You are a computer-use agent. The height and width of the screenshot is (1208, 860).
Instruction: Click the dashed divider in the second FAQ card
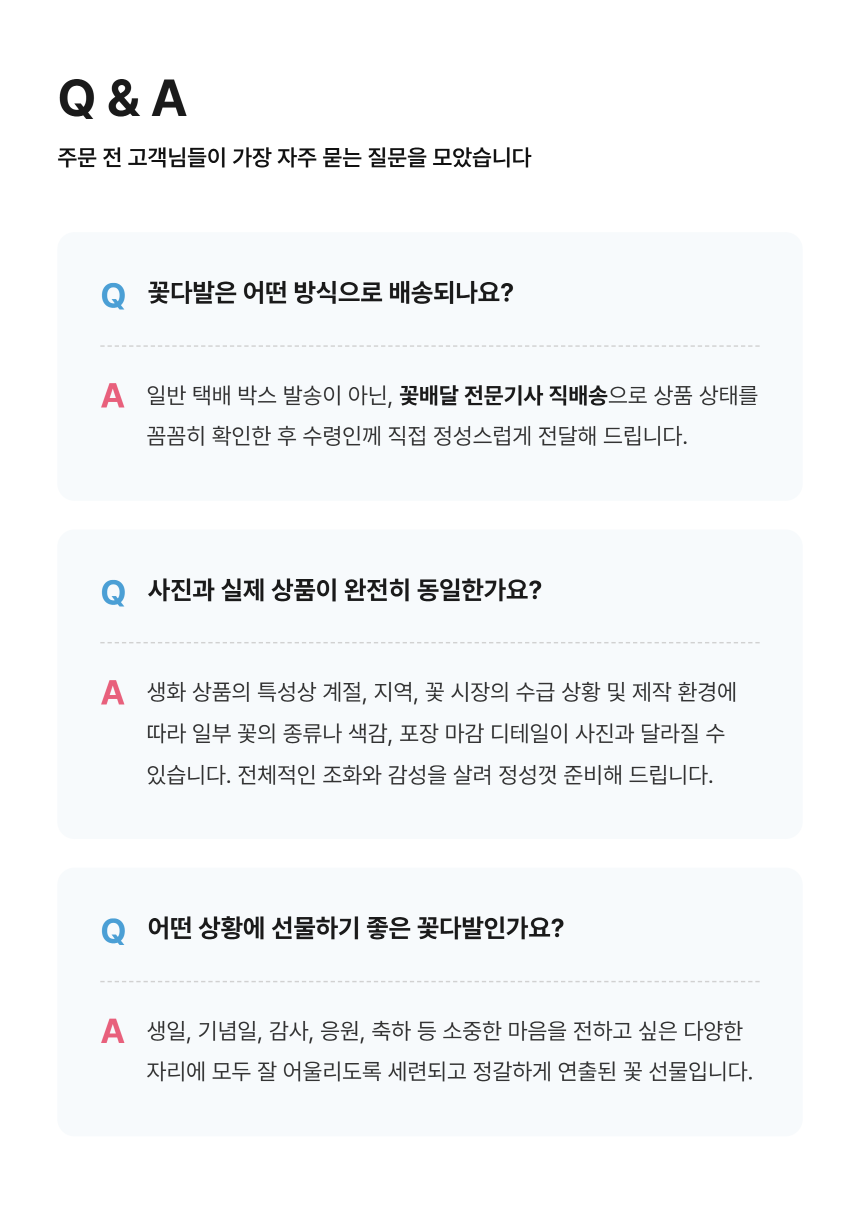(x=430, y=643)
